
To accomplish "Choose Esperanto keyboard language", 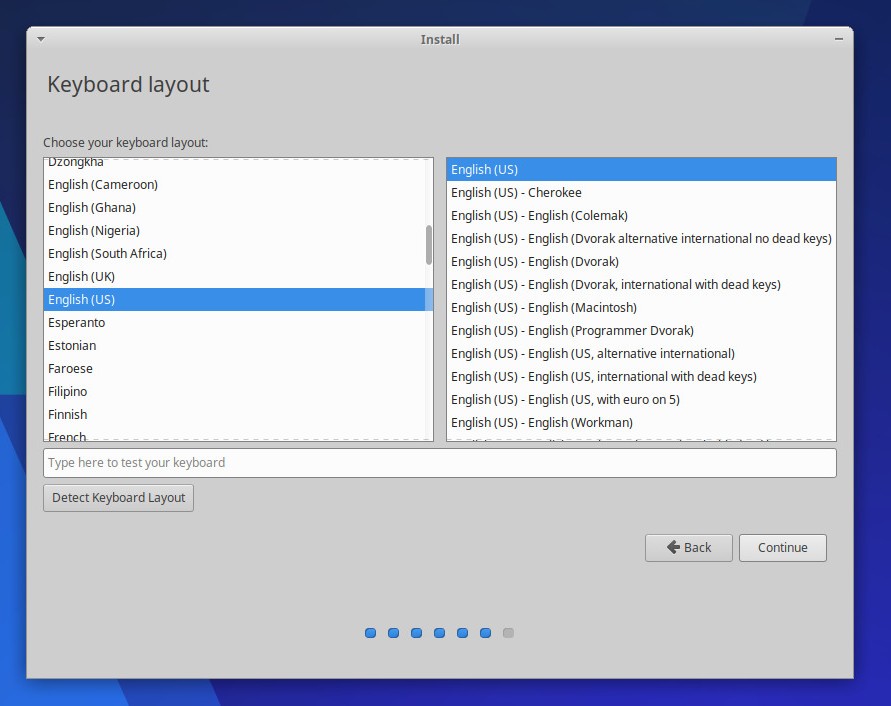I will [235, 323].
